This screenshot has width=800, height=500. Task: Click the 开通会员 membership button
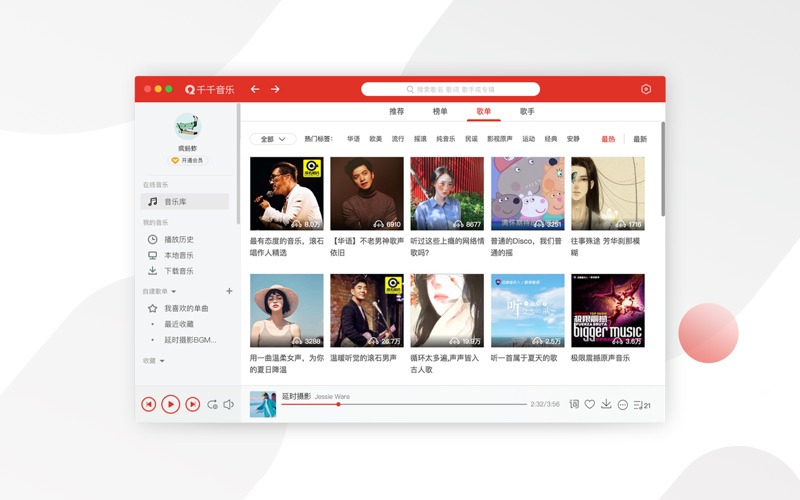(187, 160)
